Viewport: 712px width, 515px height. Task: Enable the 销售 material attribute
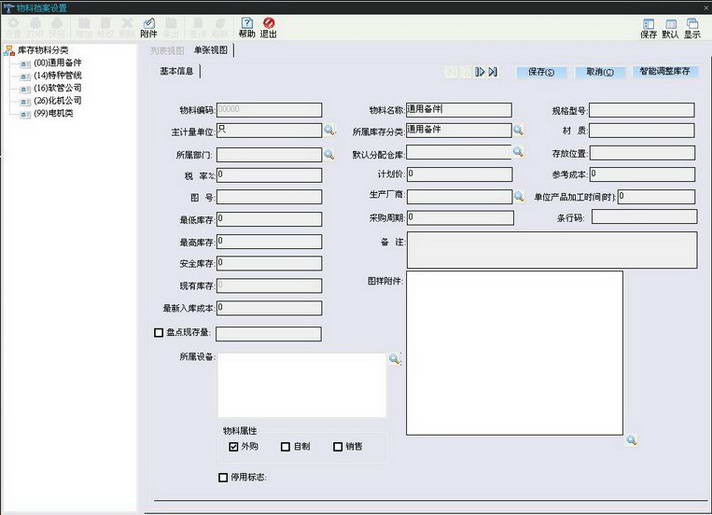(338, 447)
